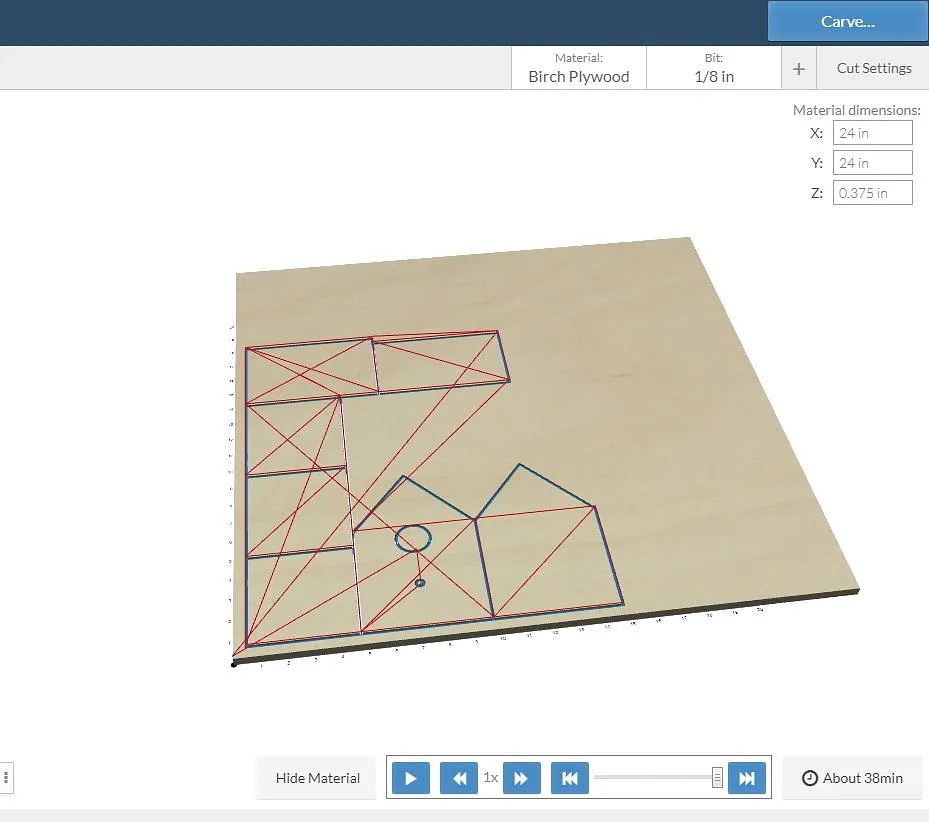Open the Bit 1/8 in selector
Viewport: 929px width, 822px height.
[713, 68]
